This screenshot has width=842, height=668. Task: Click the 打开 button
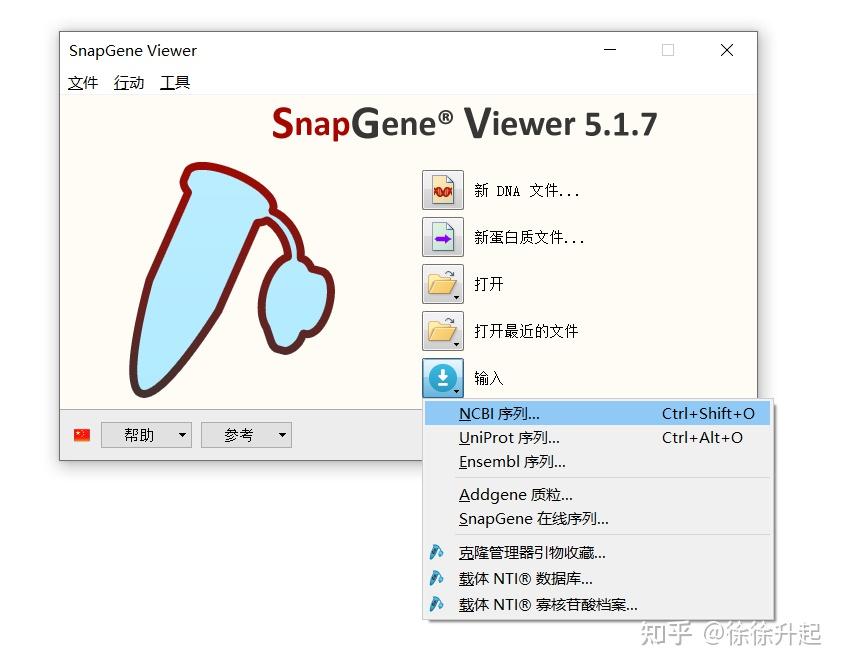click(x=489, y=284)
